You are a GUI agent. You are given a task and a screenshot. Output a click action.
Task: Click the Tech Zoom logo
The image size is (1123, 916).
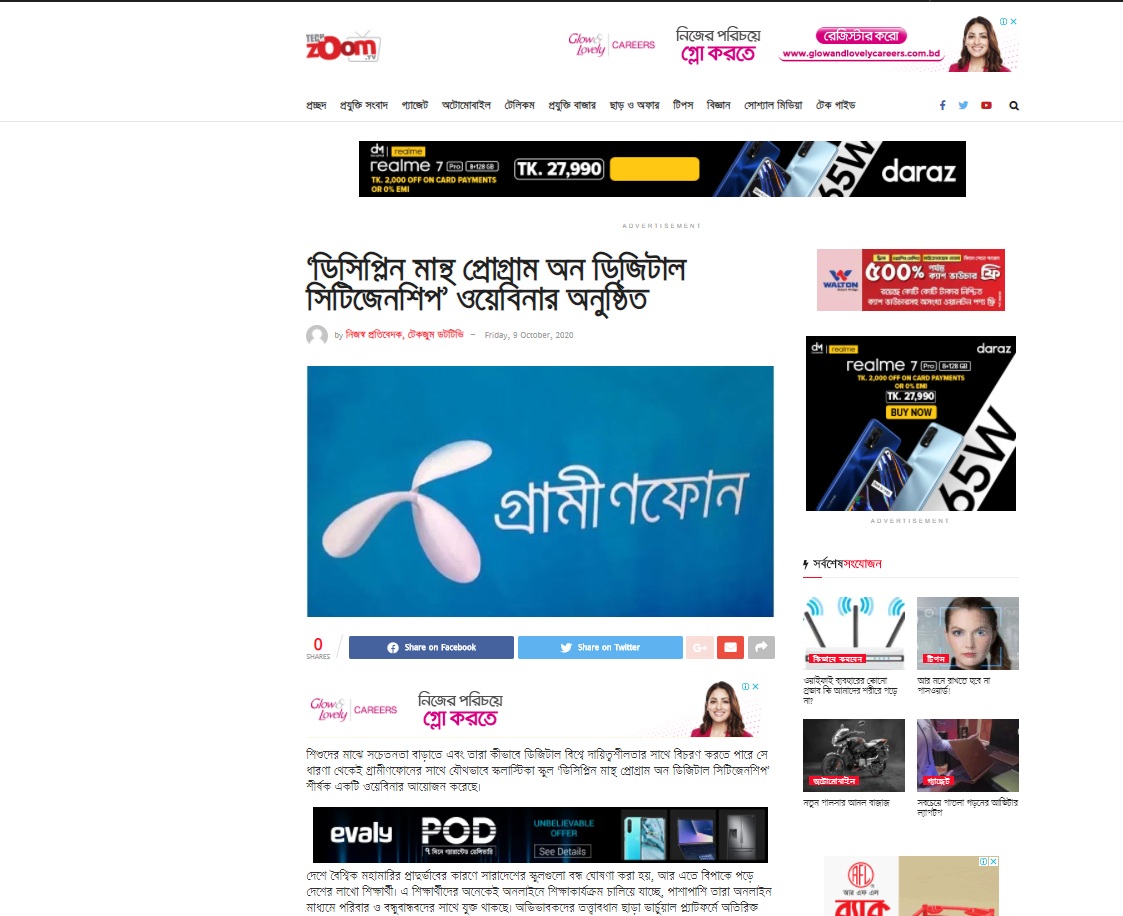click(x=343, y=47)
